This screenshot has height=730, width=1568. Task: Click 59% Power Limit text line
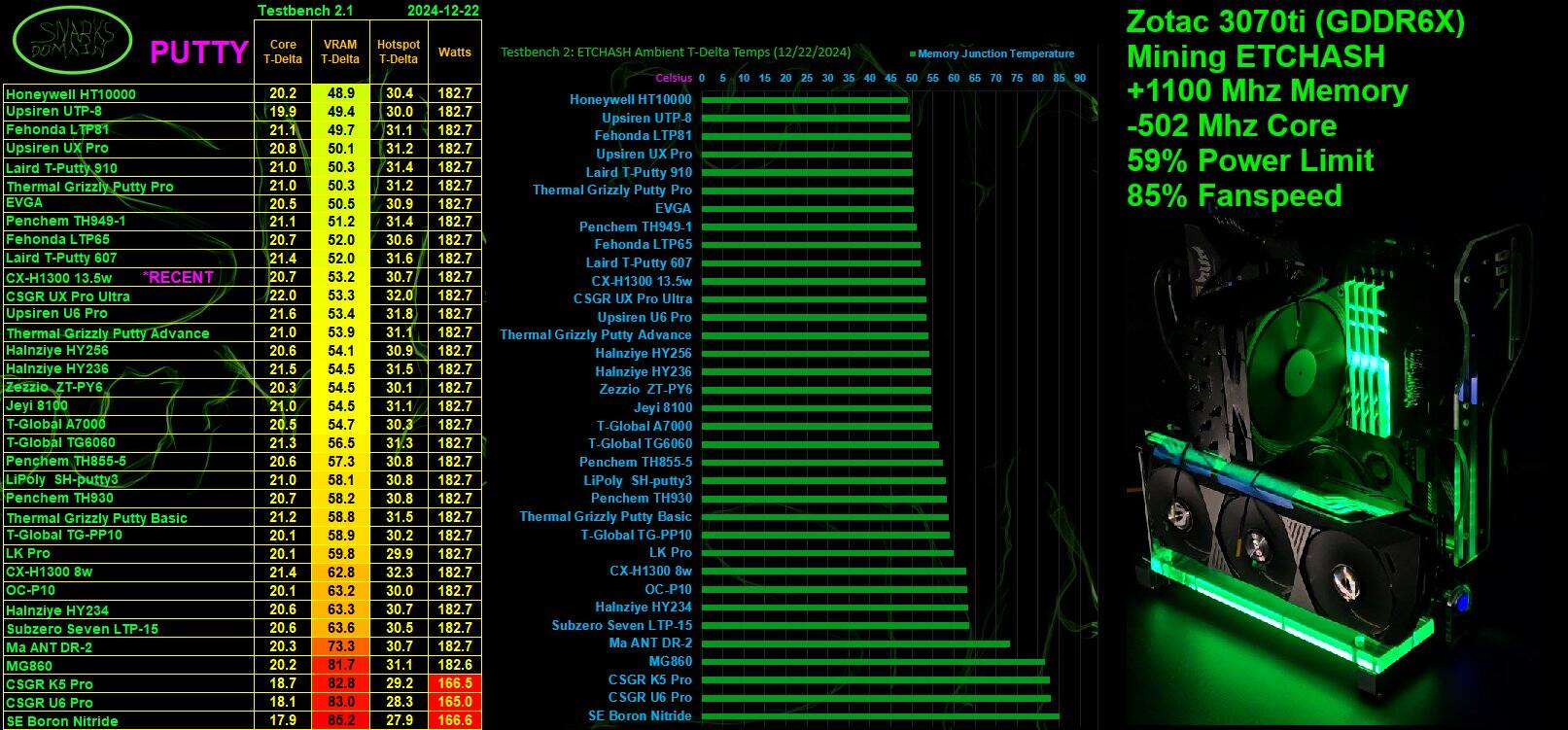click(x=1250, y=160)
